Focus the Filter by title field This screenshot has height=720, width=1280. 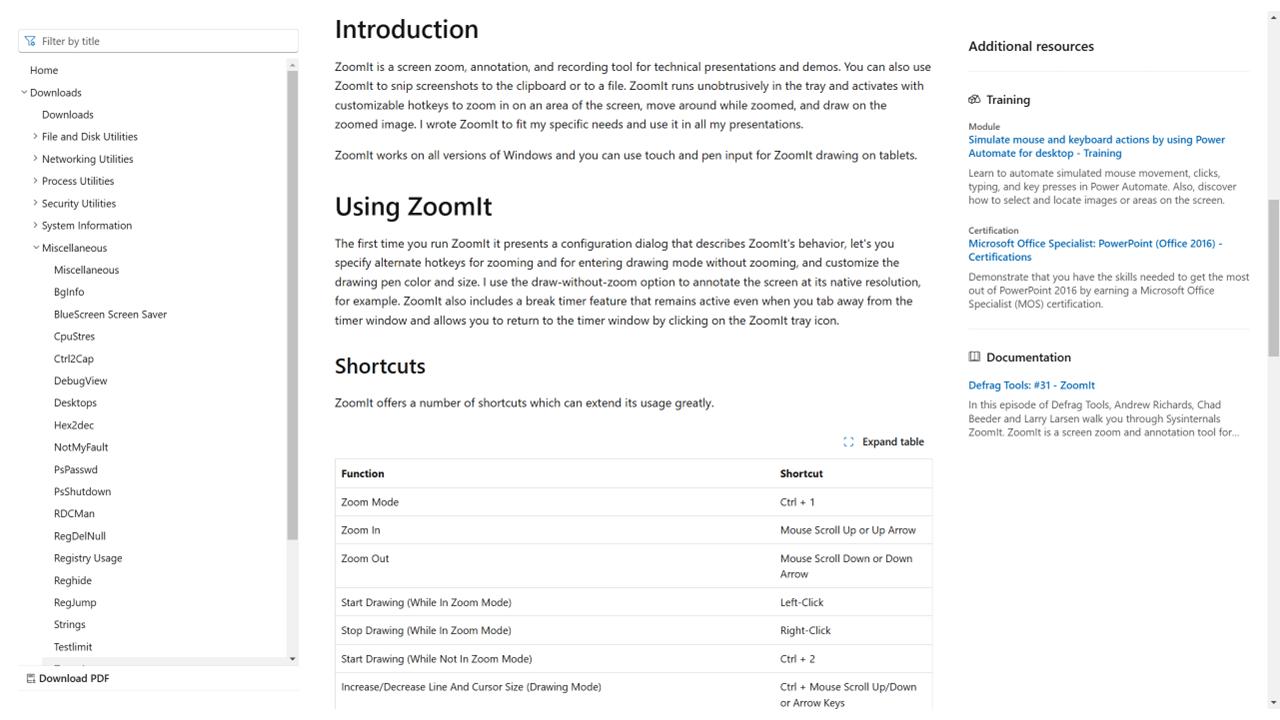click(x=165, y=41)
